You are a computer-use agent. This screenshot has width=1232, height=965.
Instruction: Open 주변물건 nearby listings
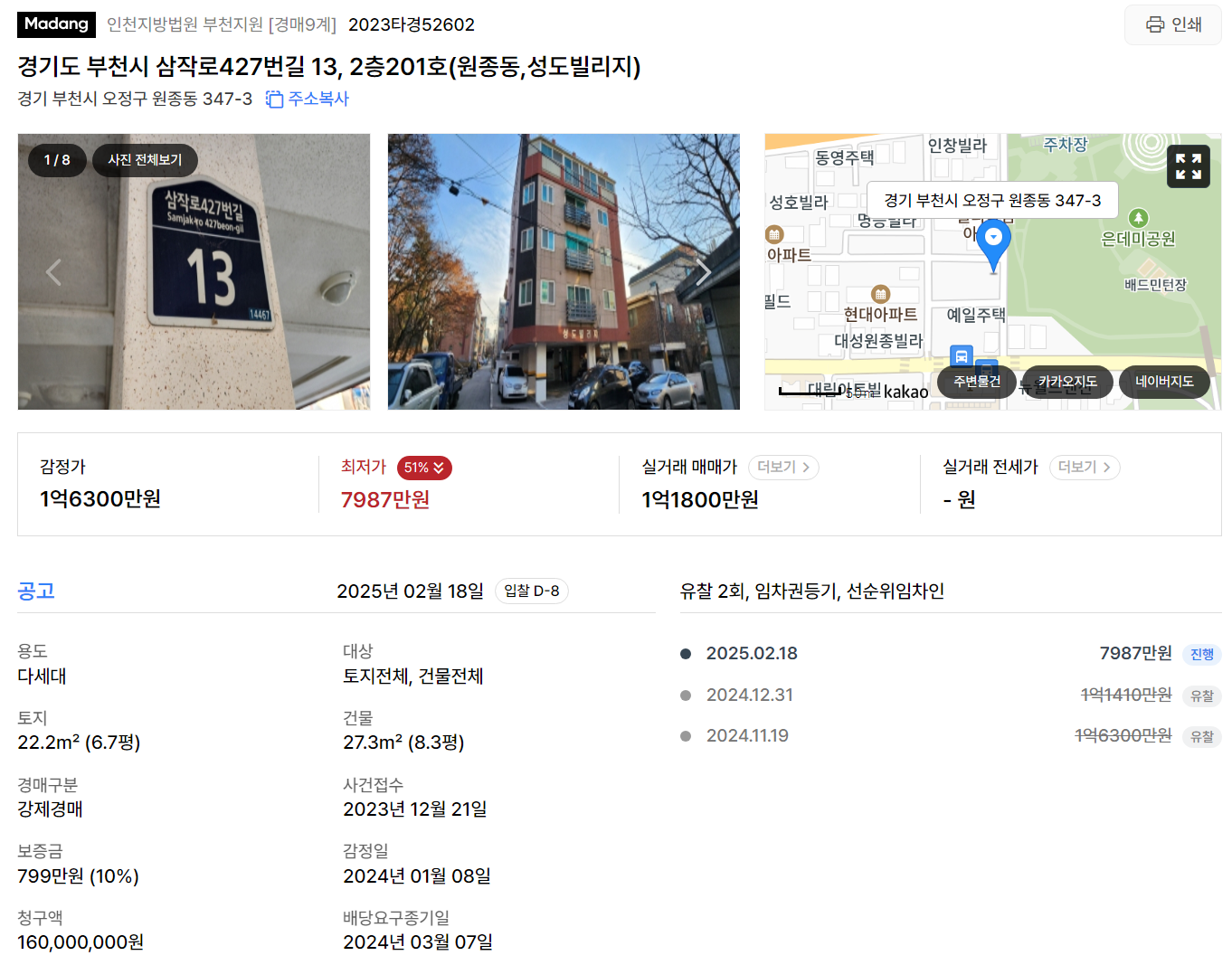tap(977, 382)
